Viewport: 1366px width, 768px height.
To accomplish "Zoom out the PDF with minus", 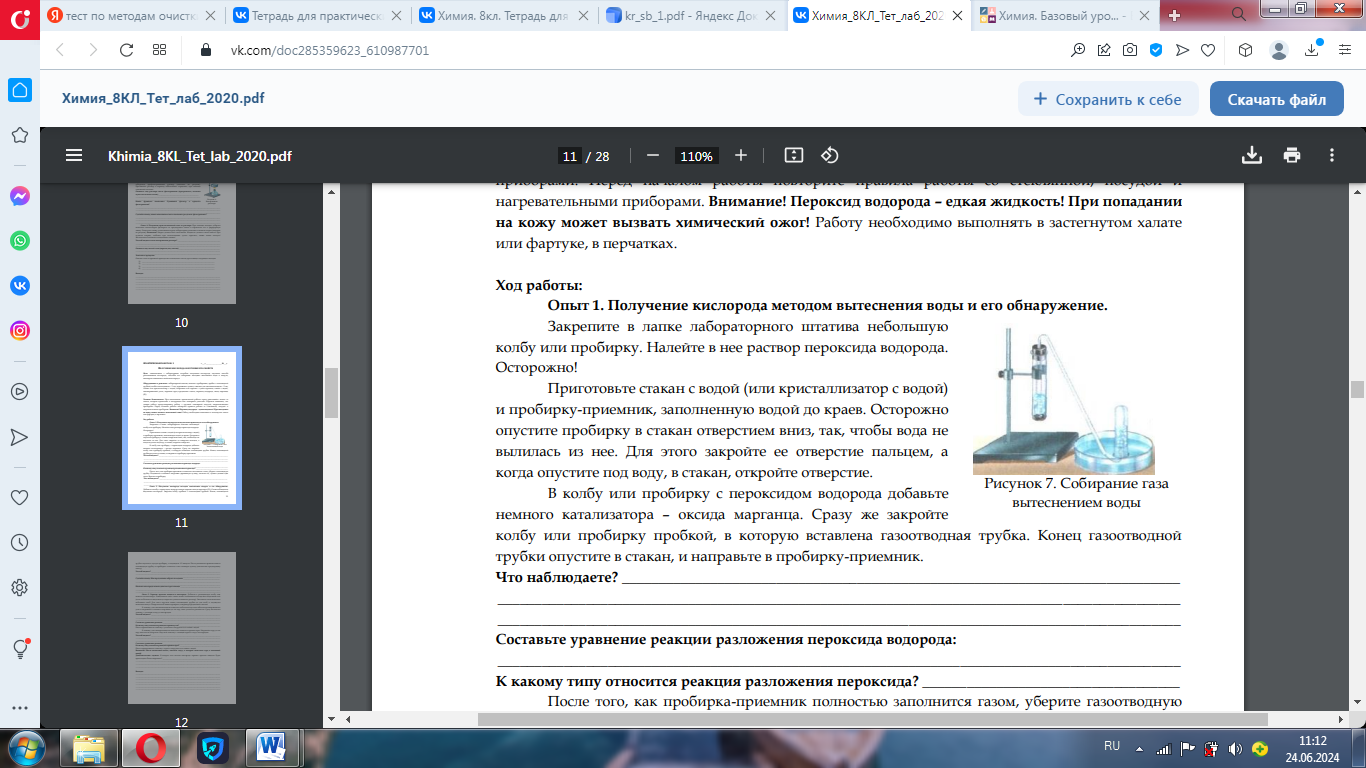I will (x=653, y=155).
